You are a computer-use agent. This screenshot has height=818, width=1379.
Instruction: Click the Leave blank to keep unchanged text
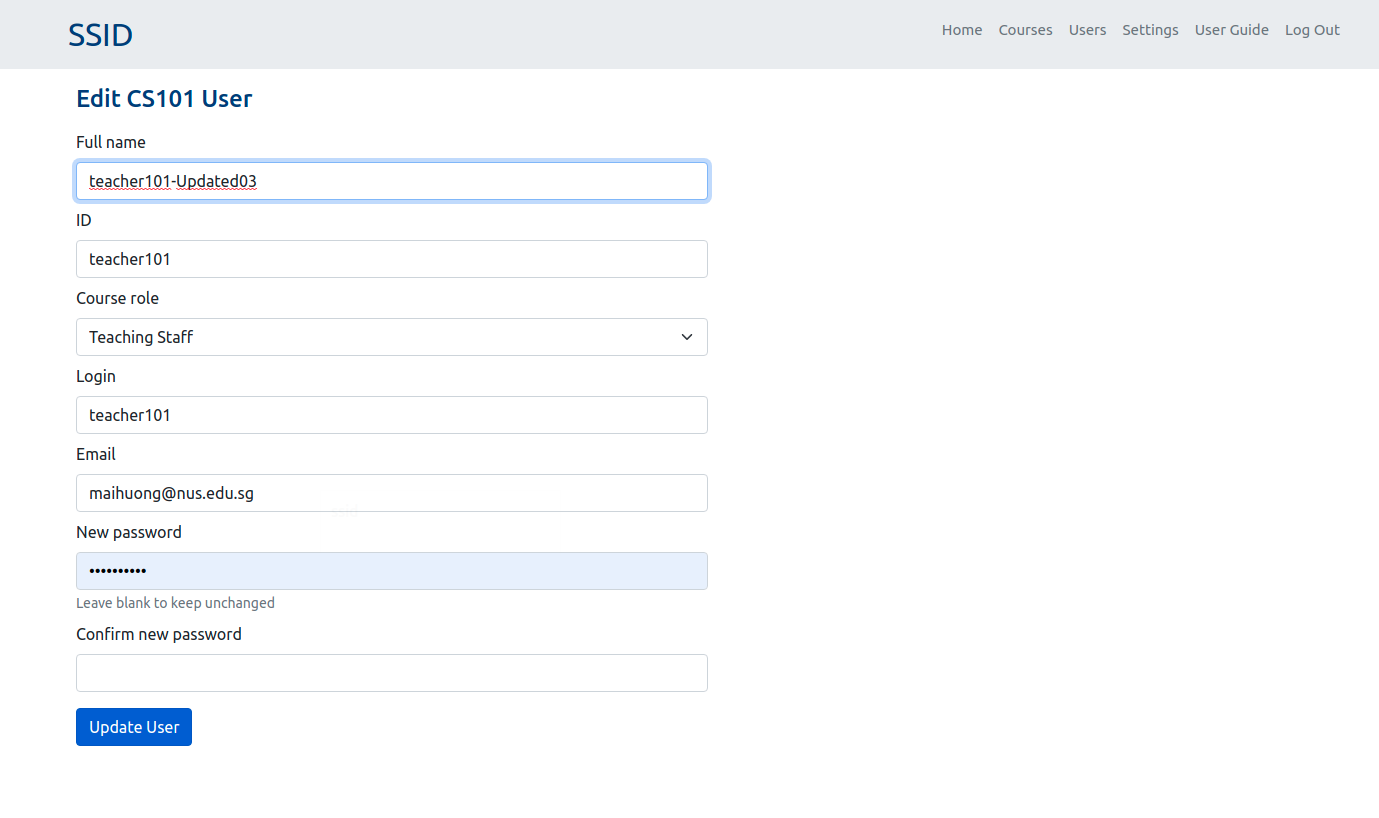(x=175, y=603)
